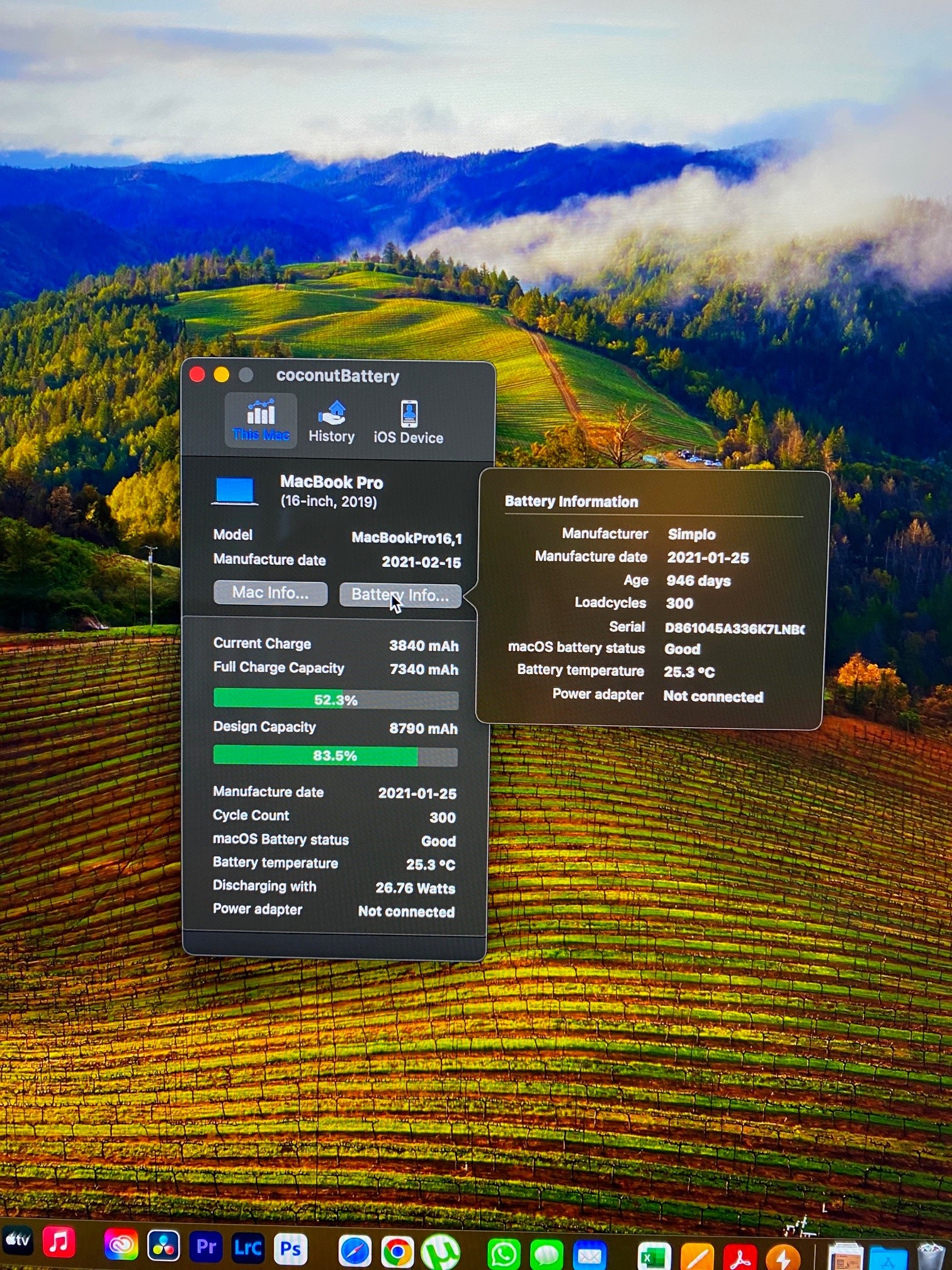Viewport: 952px width, 1270px height.
Task: Launch Premiere Pro from the dock
Action: (x=206, y=1247)
